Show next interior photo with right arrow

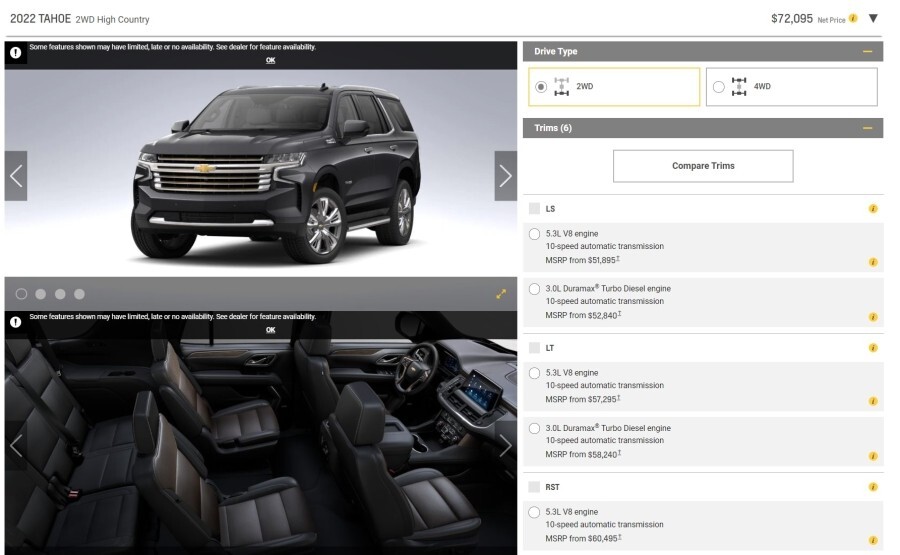click(505, 446)
